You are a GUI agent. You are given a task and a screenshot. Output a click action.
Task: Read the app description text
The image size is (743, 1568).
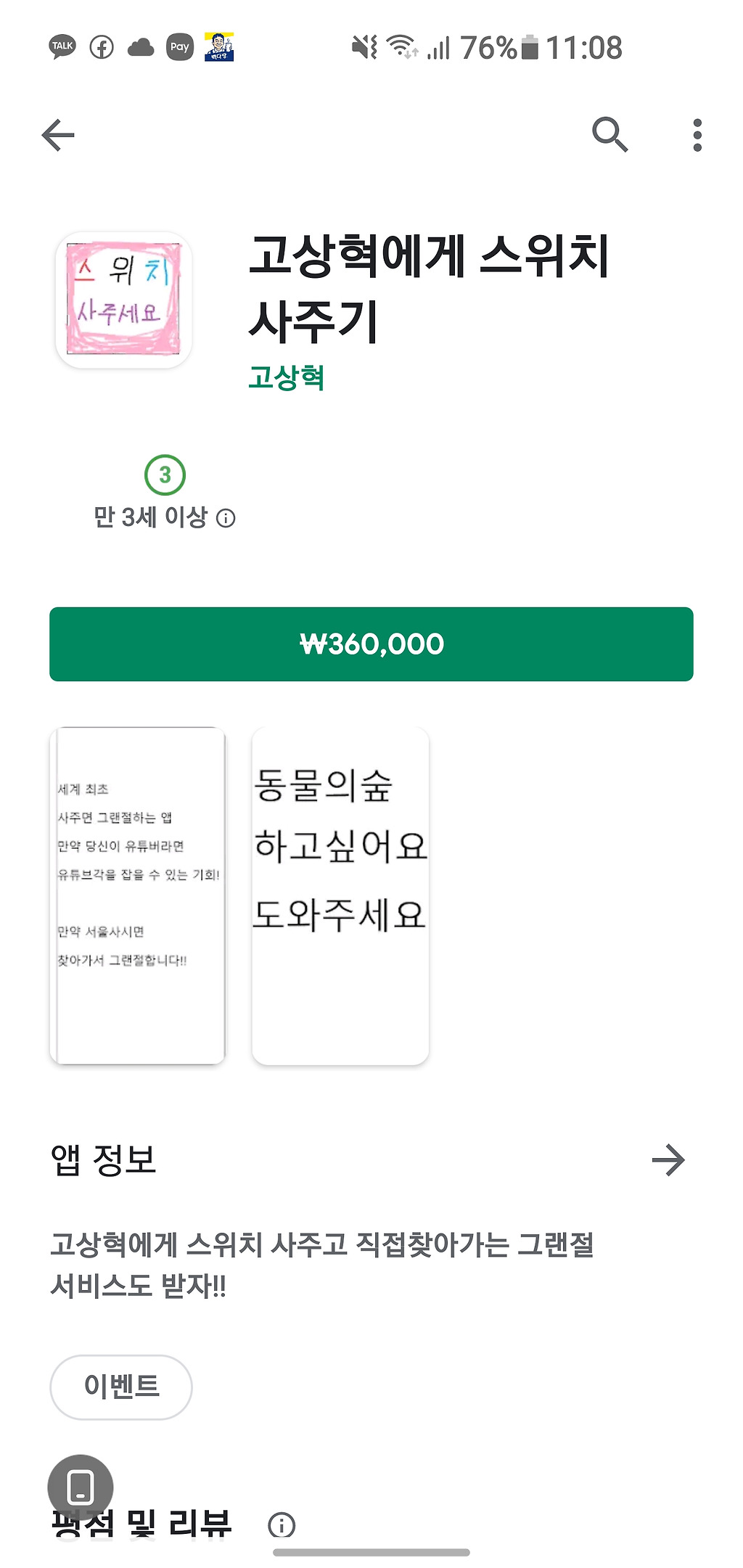tap(322, 1265)
